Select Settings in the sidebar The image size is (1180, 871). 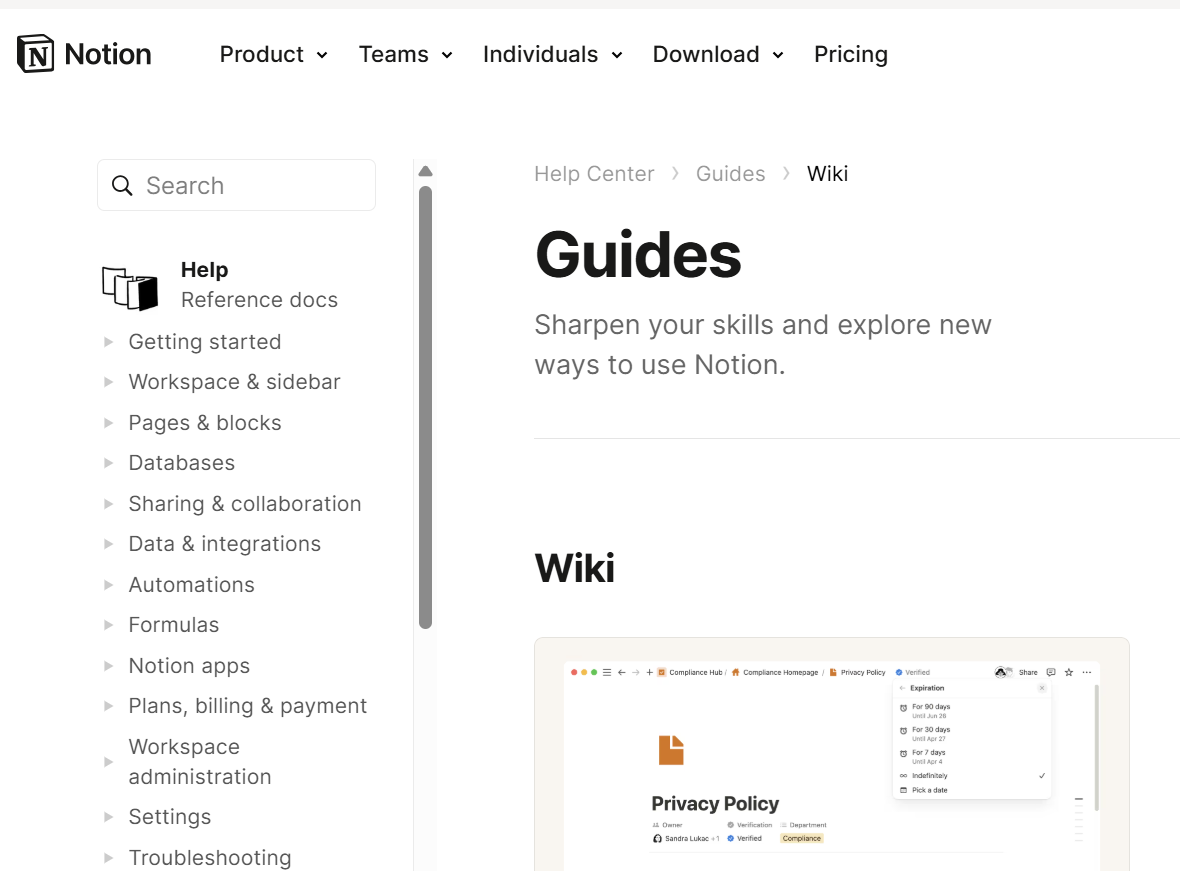point(169,817)
